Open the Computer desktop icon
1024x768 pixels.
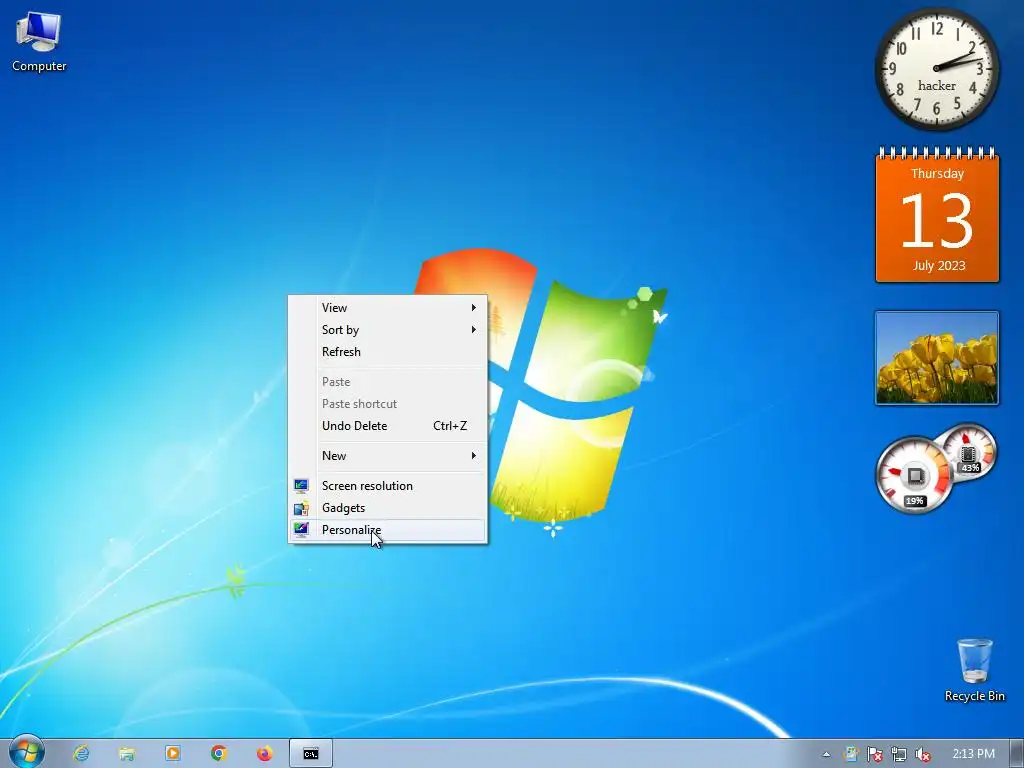pos(39,41)
